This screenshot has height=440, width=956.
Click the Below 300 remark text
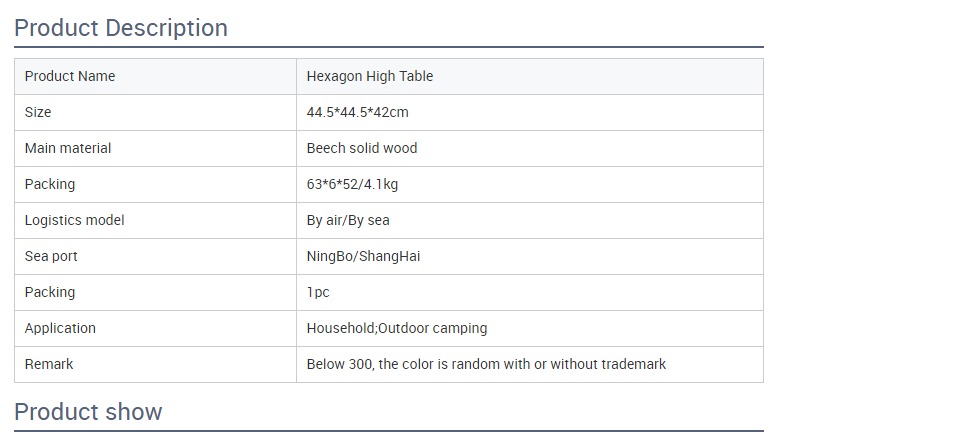pos(486,364)
